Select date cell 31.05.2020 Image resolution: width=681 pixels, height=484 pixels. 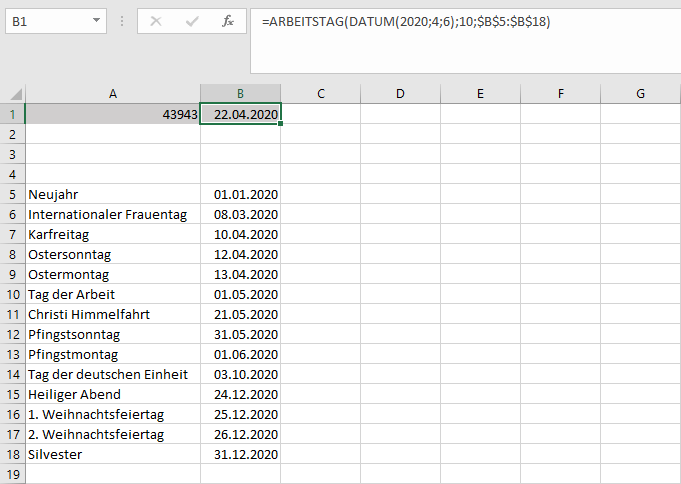click(240, 334)
